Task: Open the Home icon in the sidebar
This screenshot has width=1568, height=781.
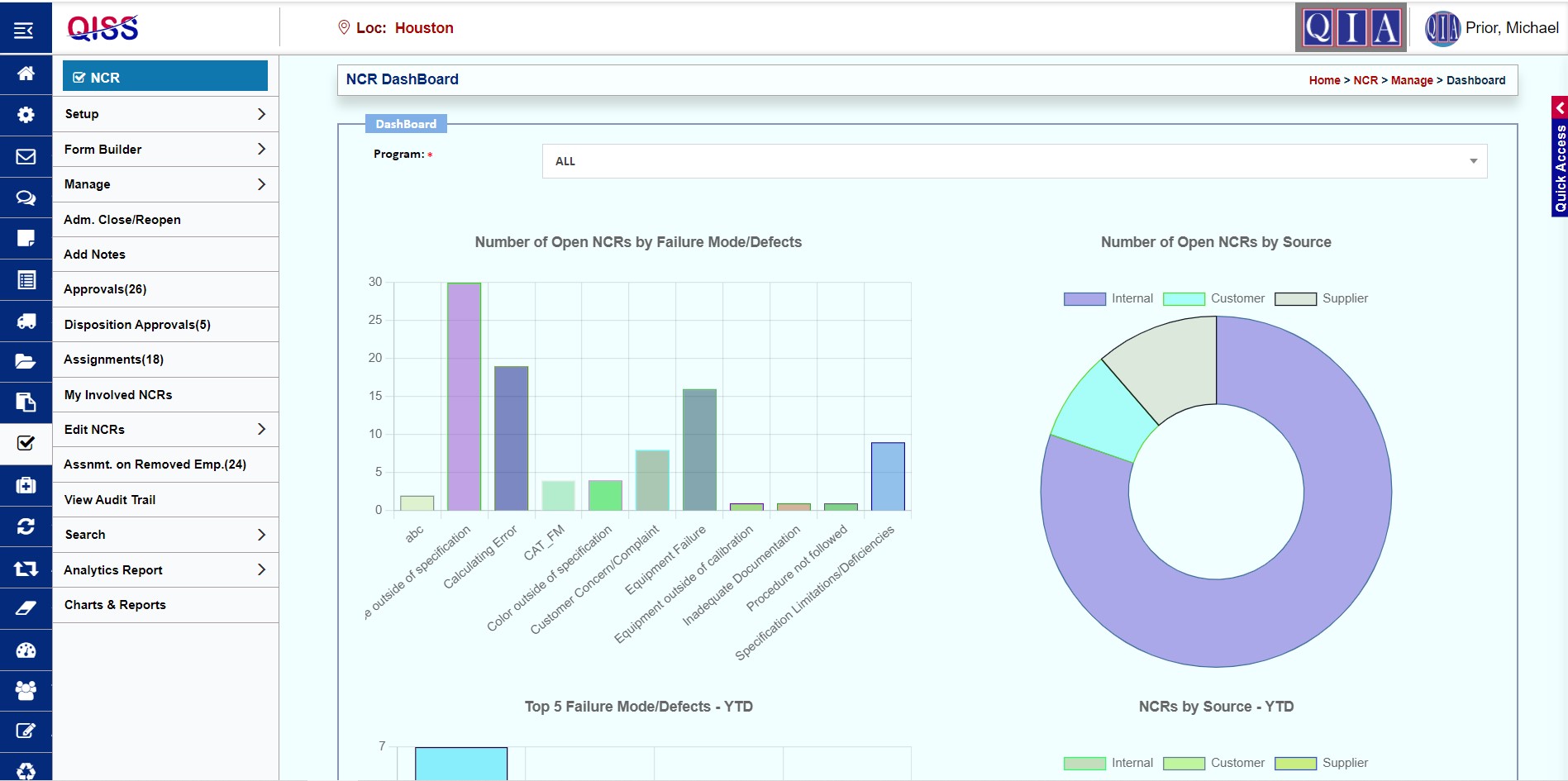Action: pyautogui.click(x=25, y=74)
